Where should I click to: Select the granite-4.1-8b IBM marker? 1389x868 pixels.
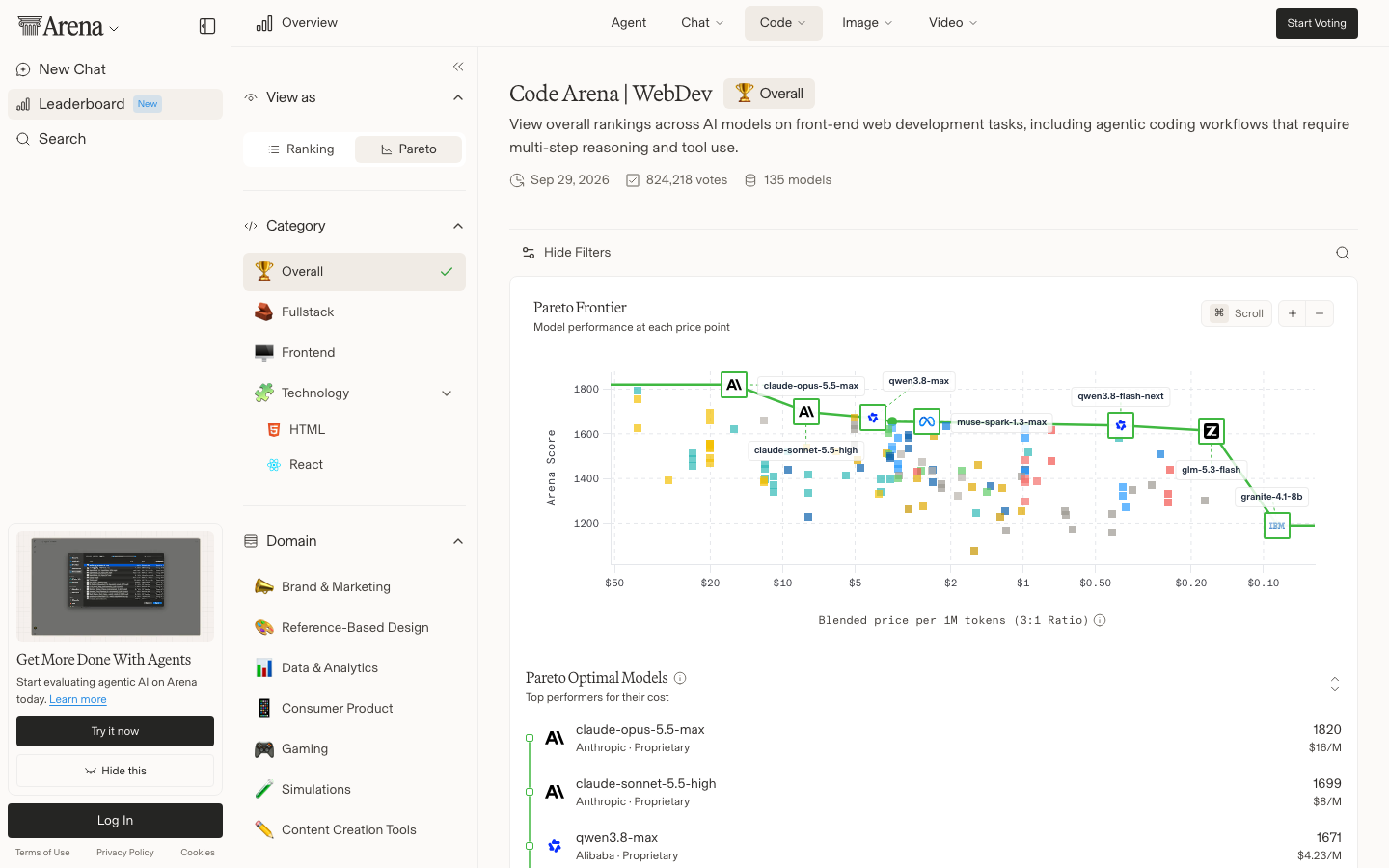tap(1277, 526)
